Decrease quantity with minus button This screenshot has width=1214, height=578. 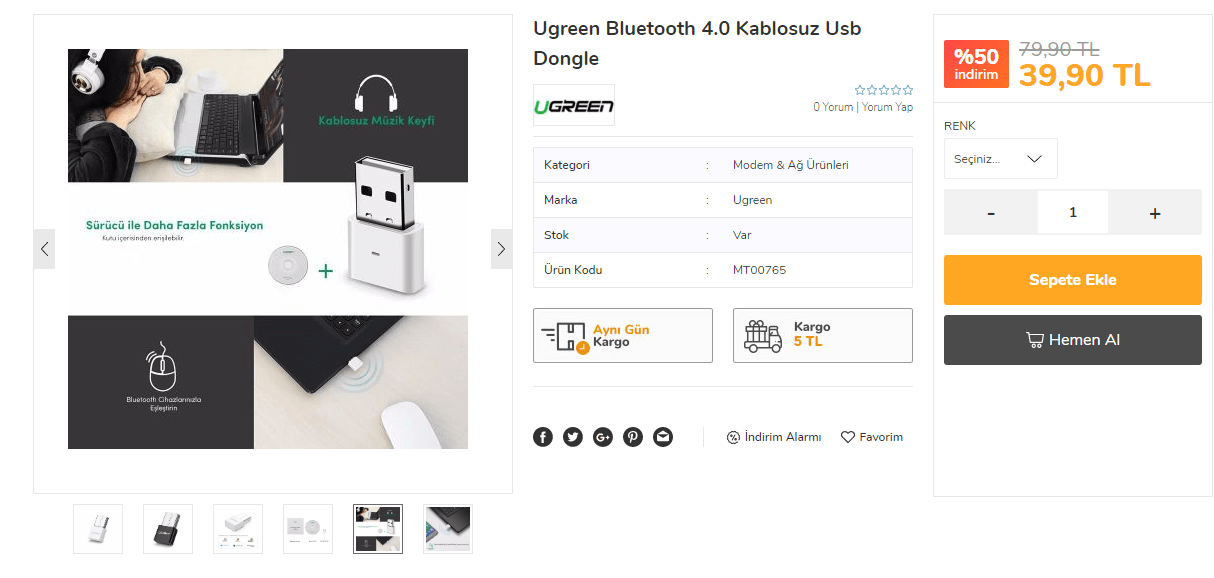coord(991,213)
